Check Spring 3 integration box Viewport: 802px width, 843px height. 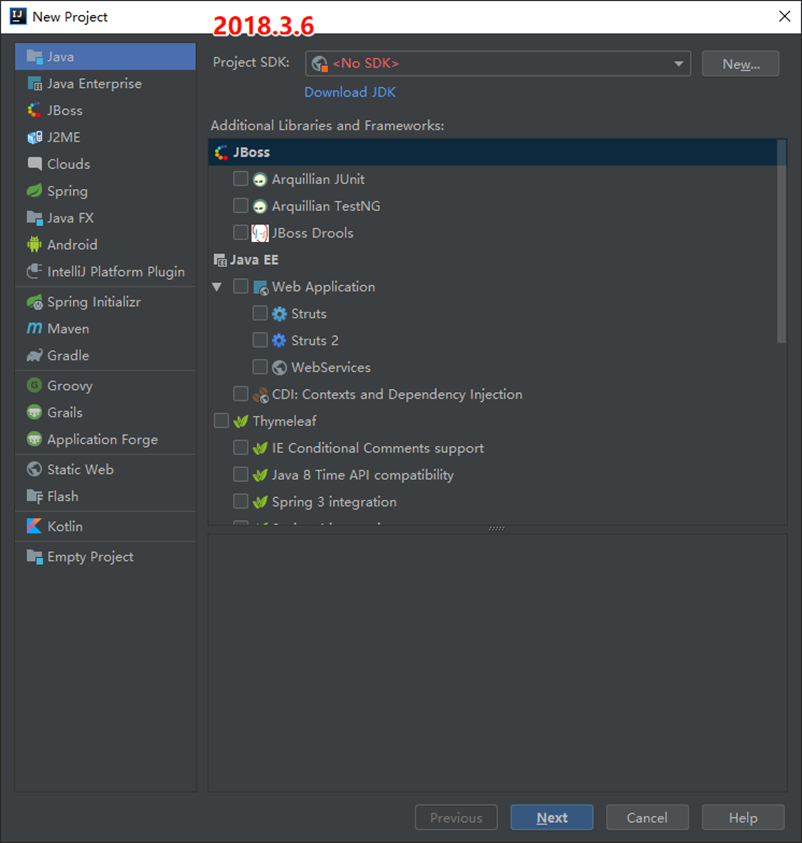tap(240, 501)
